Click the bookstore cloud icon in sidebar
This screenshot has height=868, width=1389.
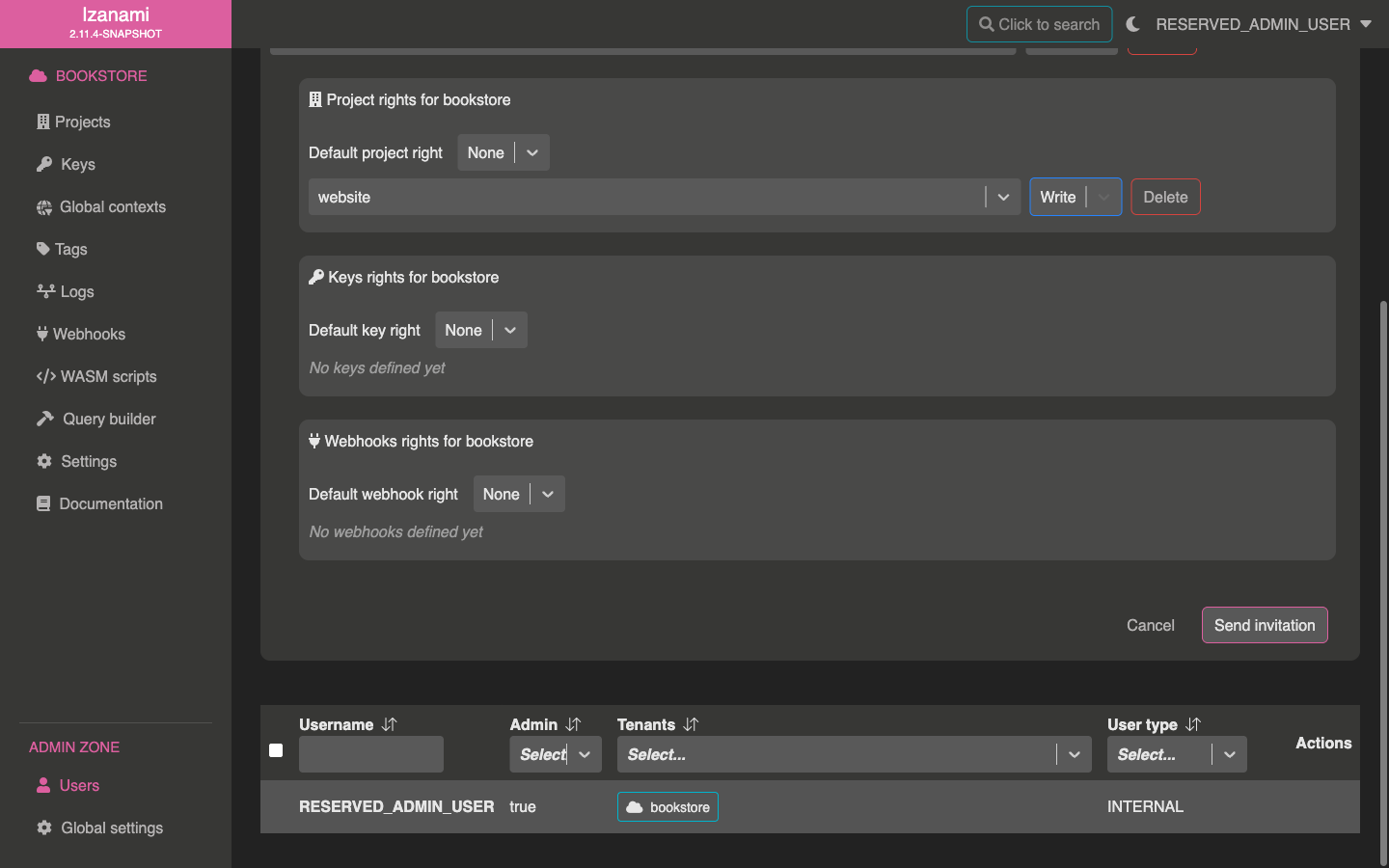pyautogui.click(x=38, y=76)
